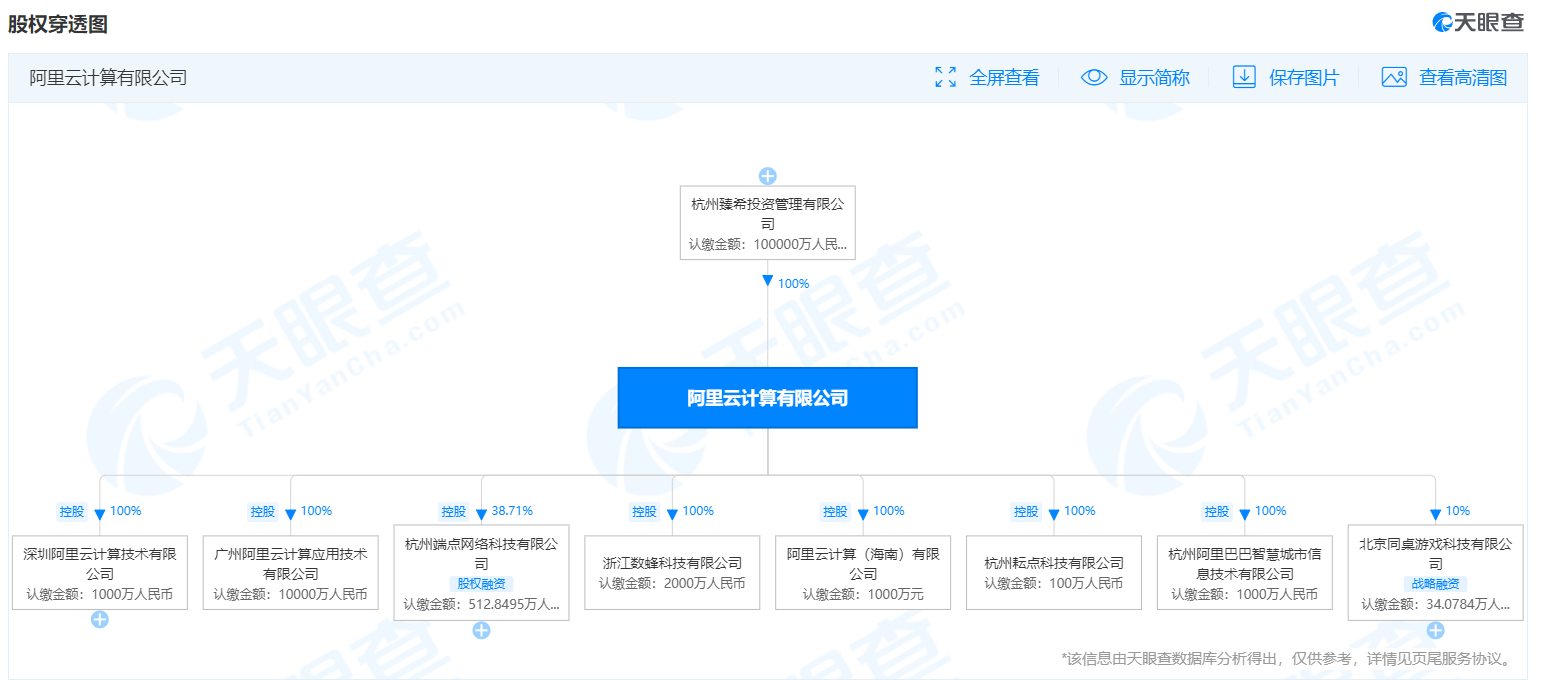Select the central 阿里云计算有限公司 node
1548x680 pixels.
click(x=767, y=398)
